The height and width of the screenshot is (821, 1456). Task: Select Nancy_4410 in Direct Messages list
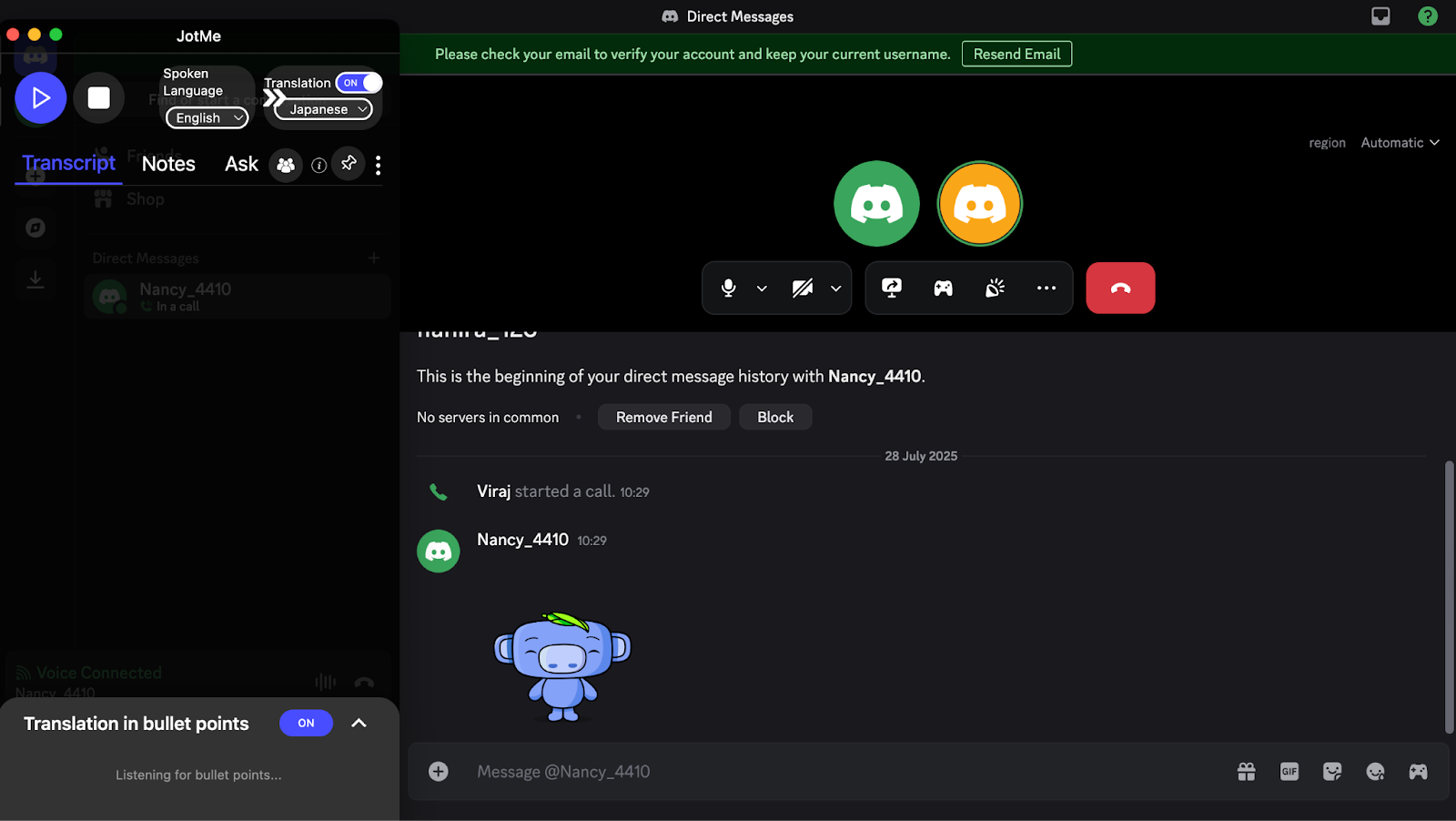[x=238, y=297]
